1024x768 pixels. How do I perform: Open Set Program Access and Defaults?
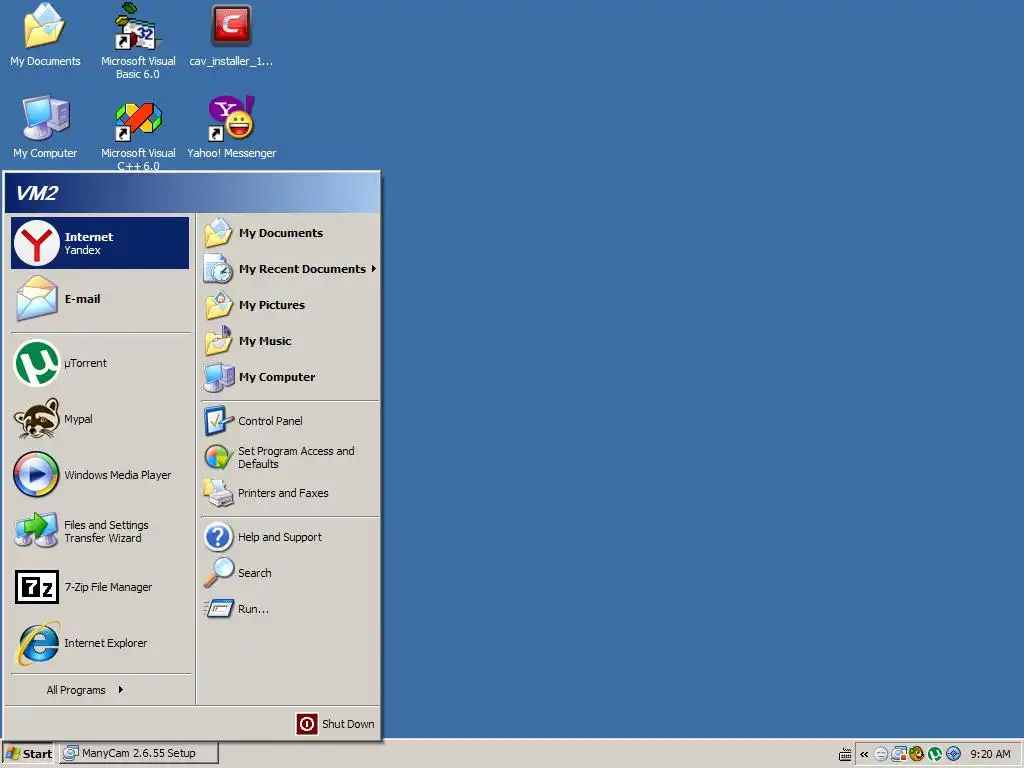pyautogui.click(x=290, y=457)
